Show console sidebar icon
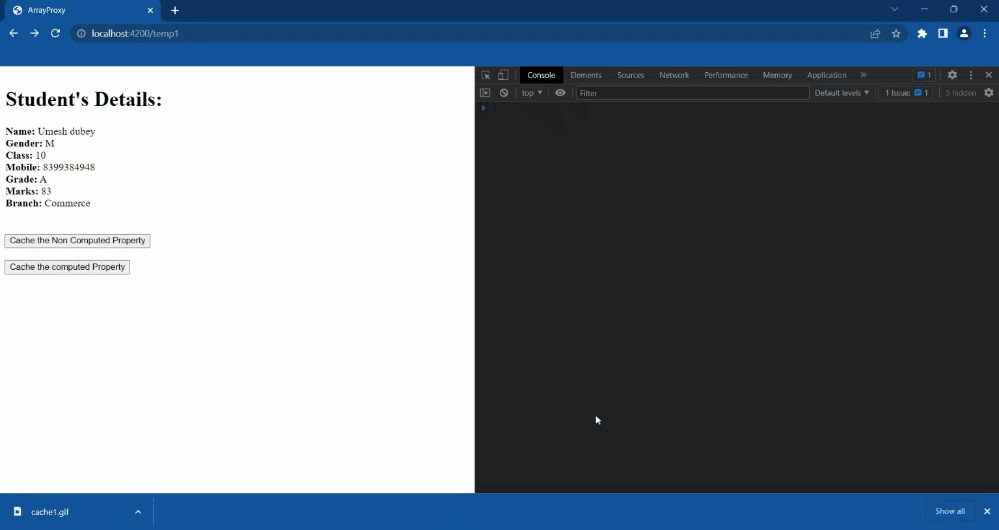The height and width of the screenshot is (530, 999). 485,93
